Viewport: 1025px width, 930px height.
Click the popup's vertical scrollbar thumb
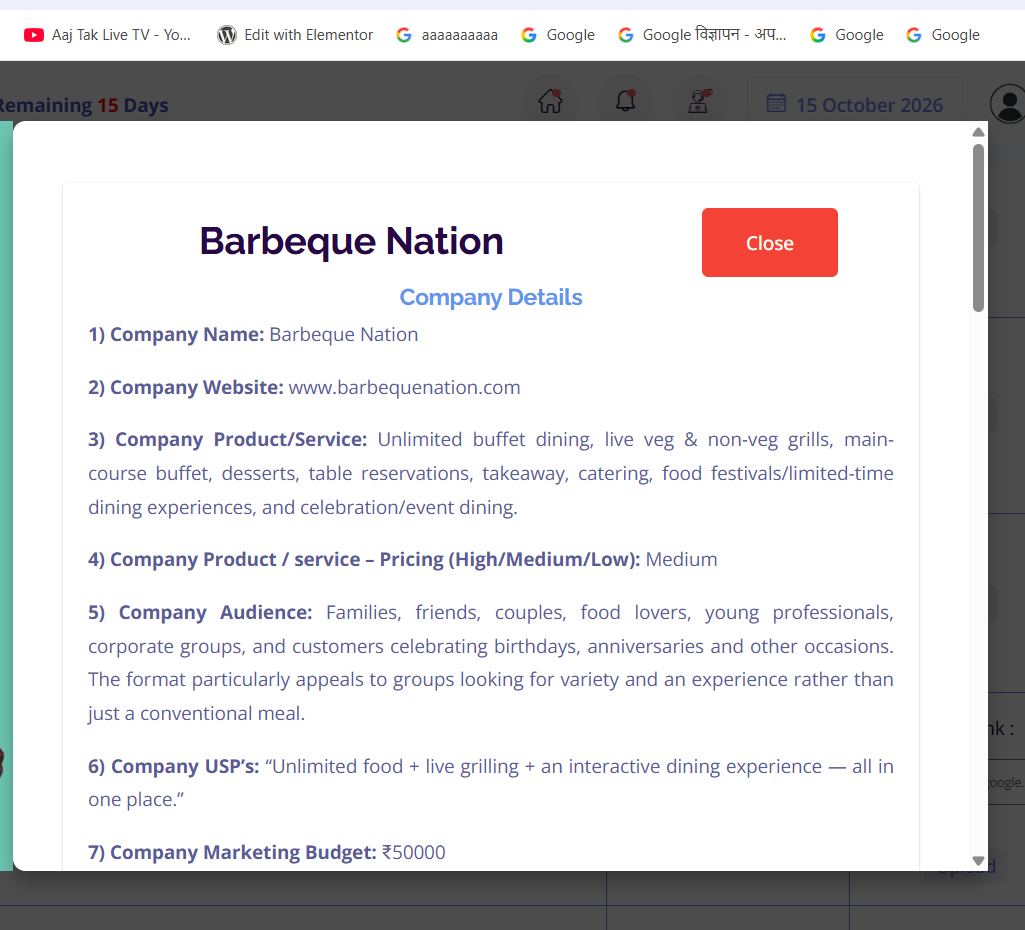(x=978, y=228)
